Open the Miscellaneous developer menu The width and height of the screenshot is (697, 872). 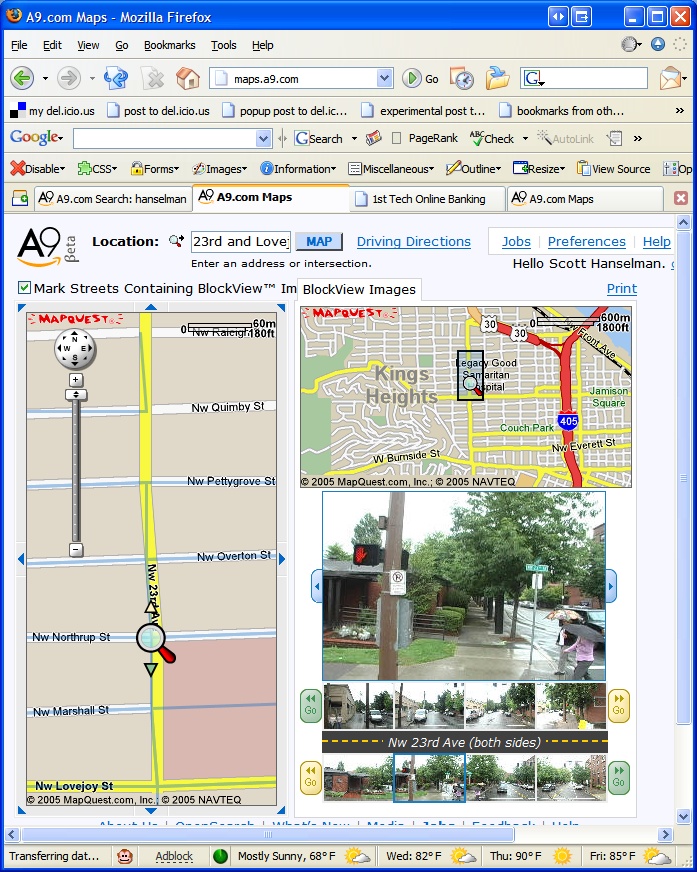[391, 169]
